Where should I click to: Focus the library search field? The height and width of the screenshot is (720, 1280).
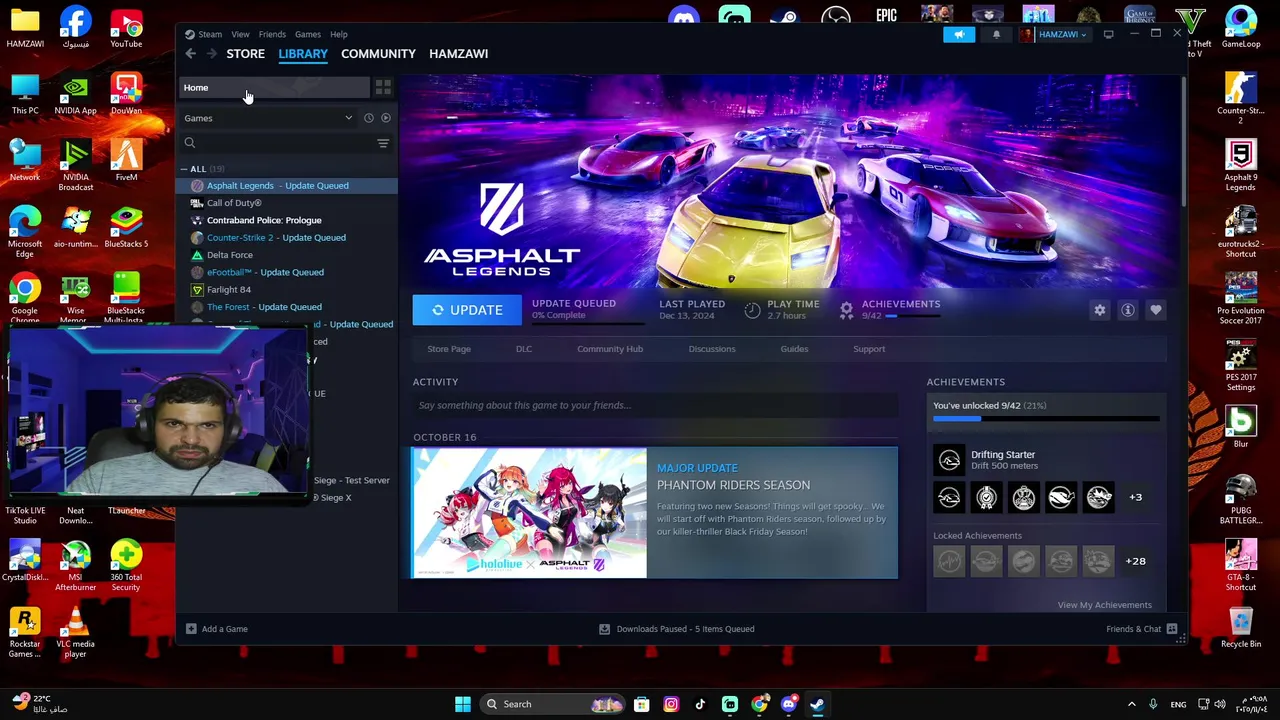click(x=276, y=143)
